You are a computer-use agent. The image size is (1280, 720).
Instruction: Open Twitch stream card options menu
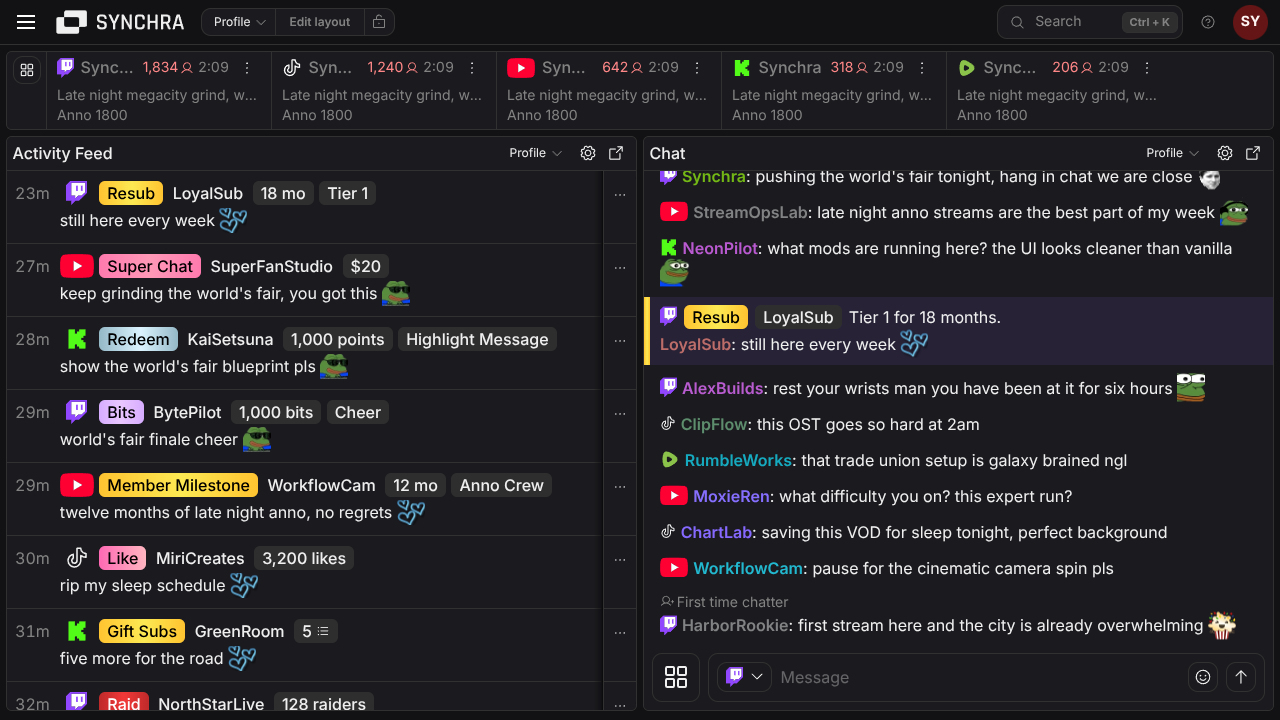247,68
